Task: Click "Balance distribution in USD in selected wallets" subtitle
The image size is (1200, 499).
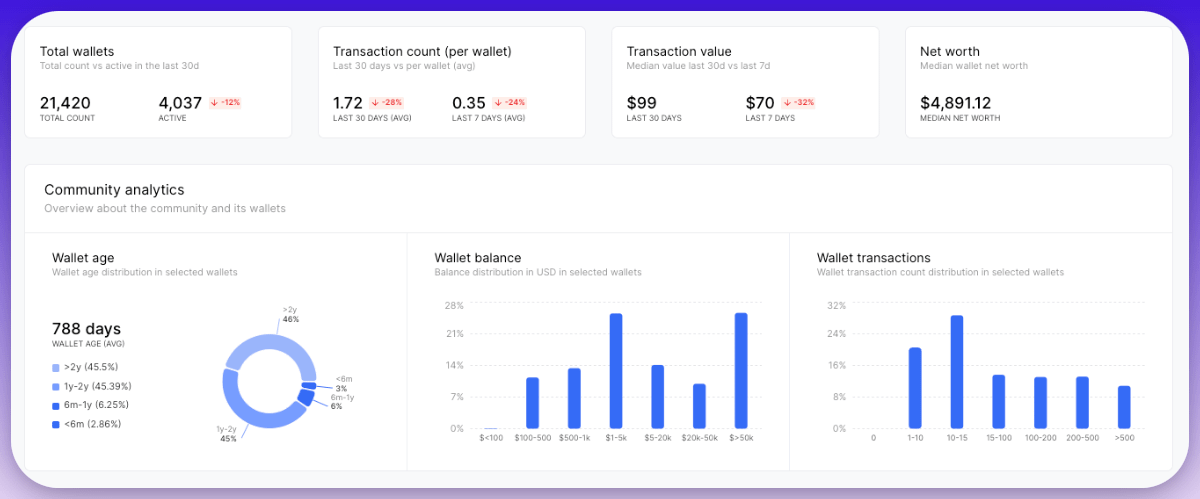Action: click(x=538, y=272)
